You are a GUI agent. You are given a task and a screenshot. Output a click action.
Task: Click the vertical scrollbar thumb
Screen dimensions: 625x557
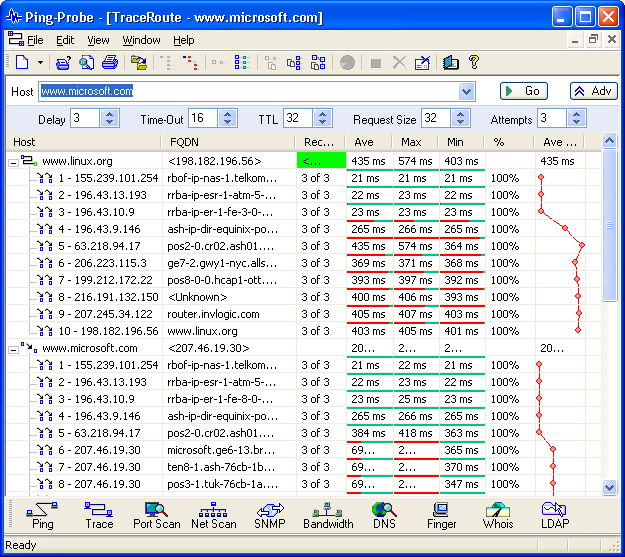click(609, 225)
